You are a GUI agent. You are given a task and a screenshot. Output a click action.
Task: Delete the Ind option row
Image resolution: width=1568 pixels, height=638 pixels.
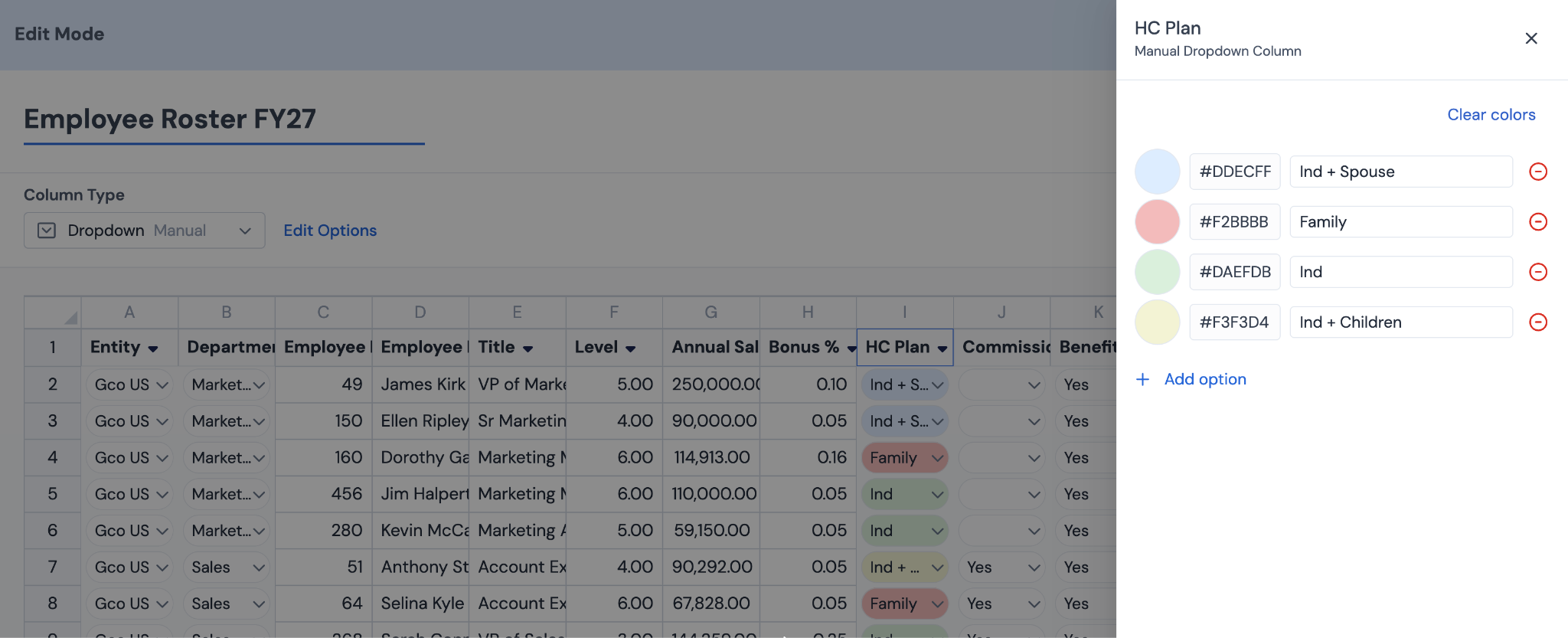1538,272
